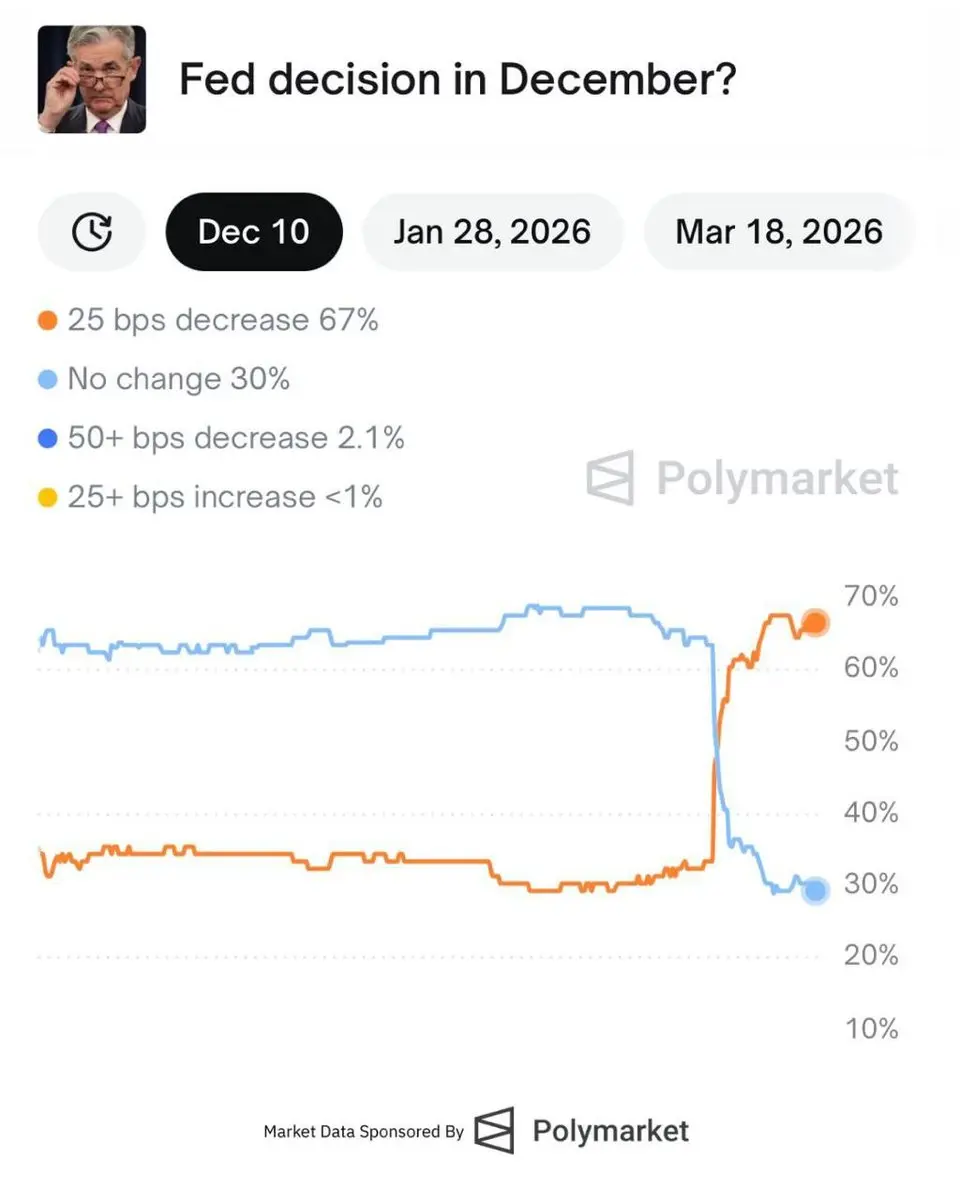Viewport: 960px width, 1200px height.
Task: Click the clock history icon
Action: point(92,232)
